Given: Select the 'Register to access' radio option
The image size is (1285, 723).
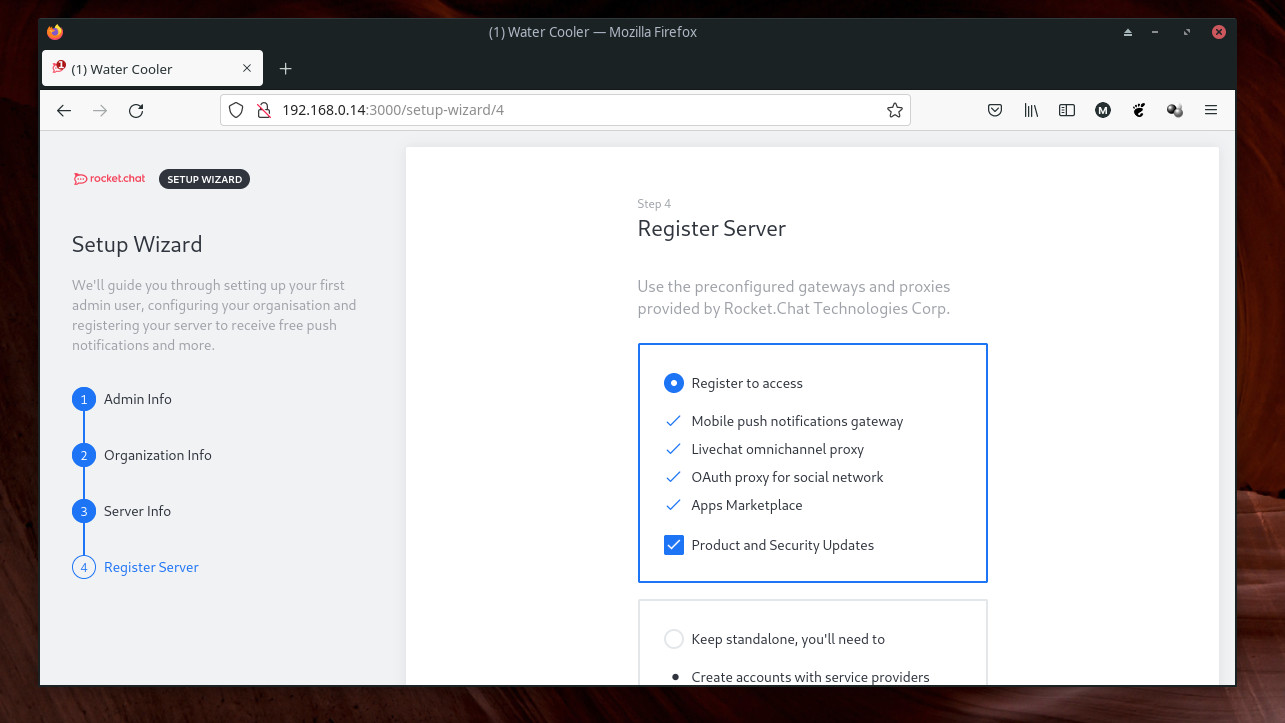Looking at the screenshot, I should 674,383.
